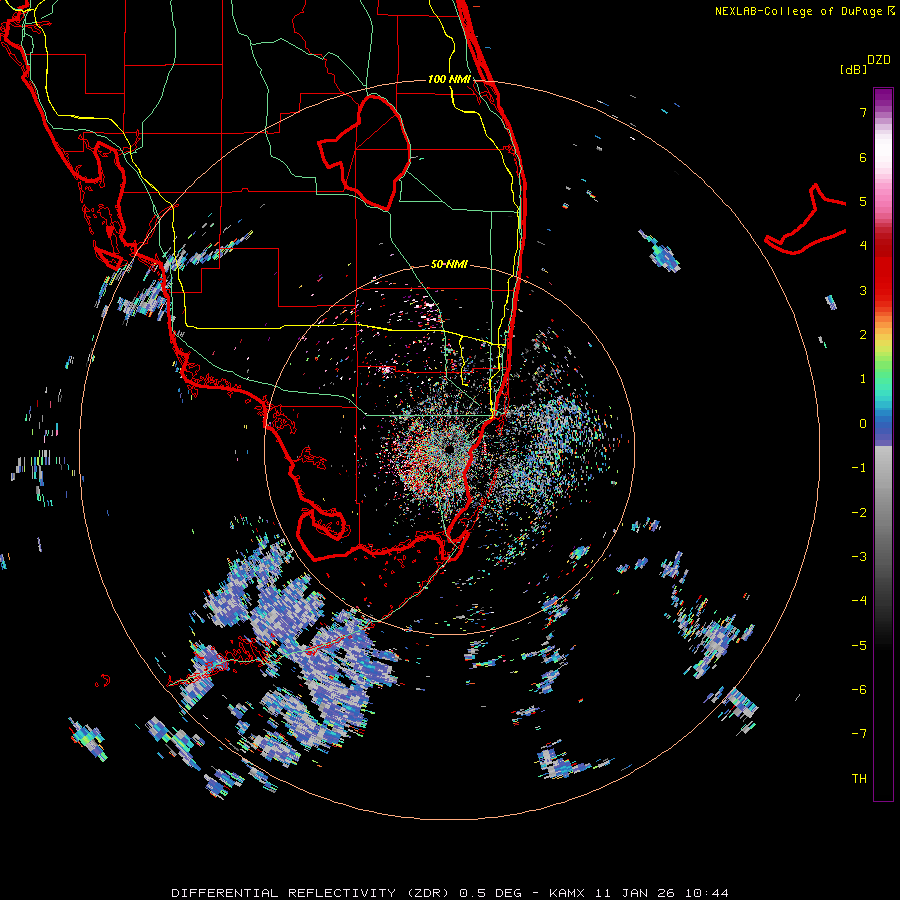
Task: Click the -6 value on the color scale
Action: [859, 690]
